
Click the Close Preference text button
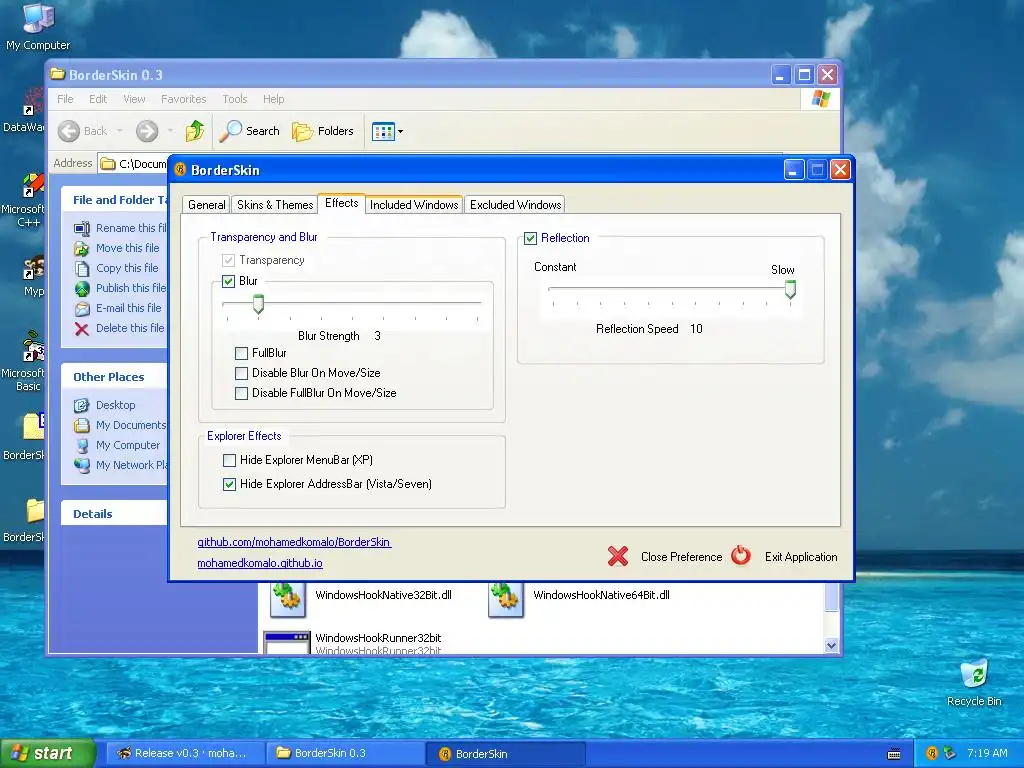pyautogui.click(x=681, y=557)
